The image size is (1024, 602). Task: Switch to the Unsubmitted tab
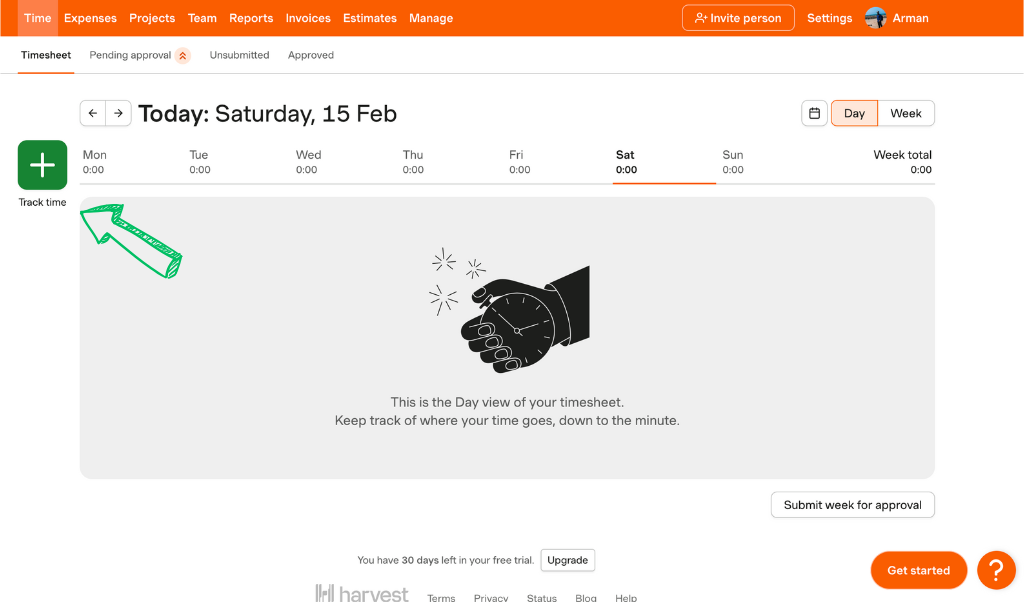point(239,55)
